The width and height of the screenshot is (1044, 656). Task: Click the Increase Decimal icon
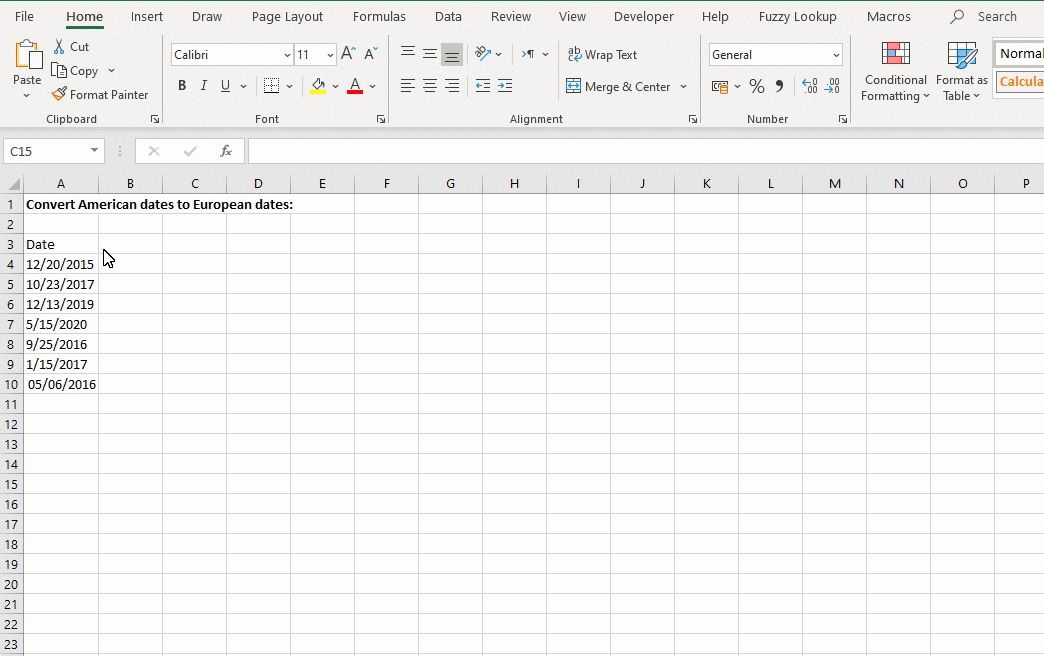(x=810, y=86)
